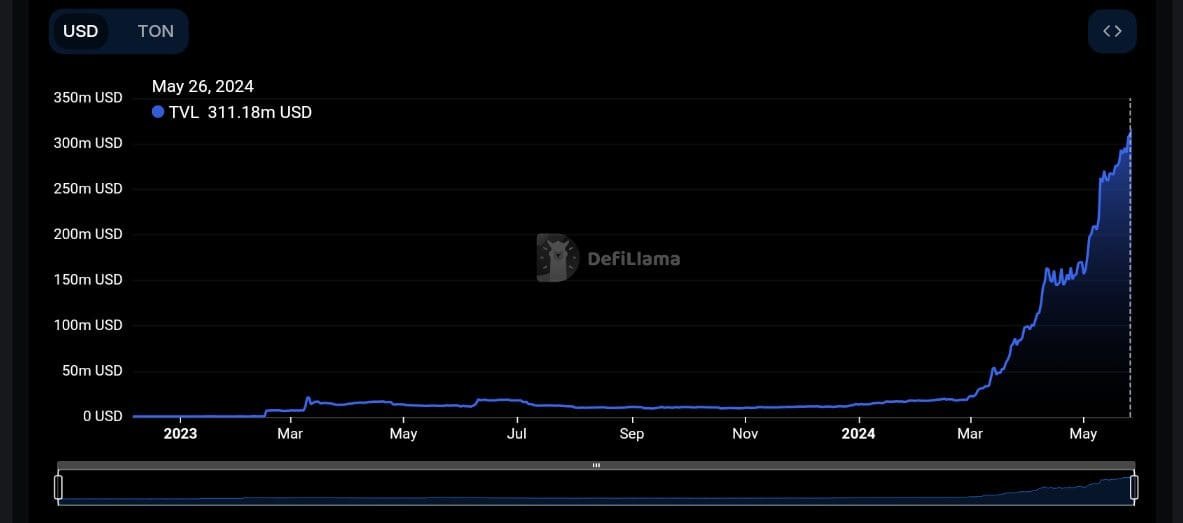Click the '50m USD' axis label
Viewport: 1183px width, 523px height.
(x=91, y=371)
